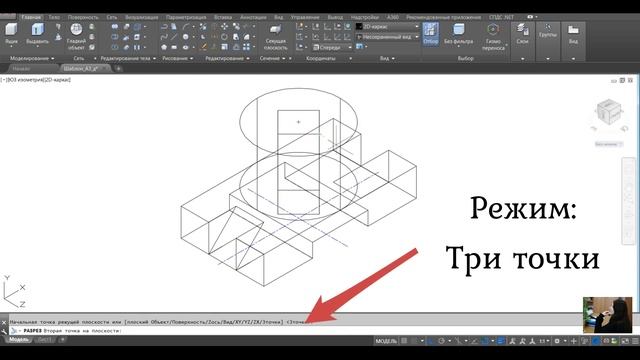Screen dimensions: 640x360
Task: Expand the Моделирование panel
Action: 32,58
